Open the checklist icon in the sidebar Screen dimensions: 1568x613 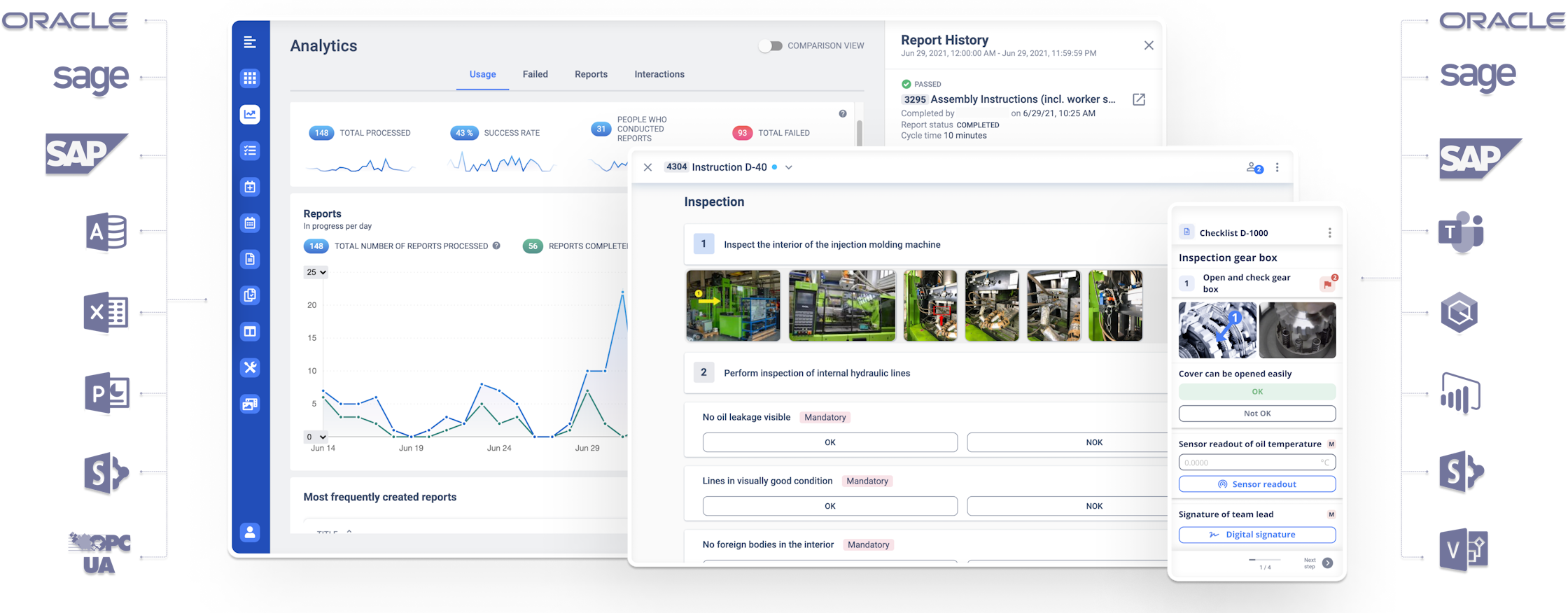pyautogui.click(x=250, y=150)
